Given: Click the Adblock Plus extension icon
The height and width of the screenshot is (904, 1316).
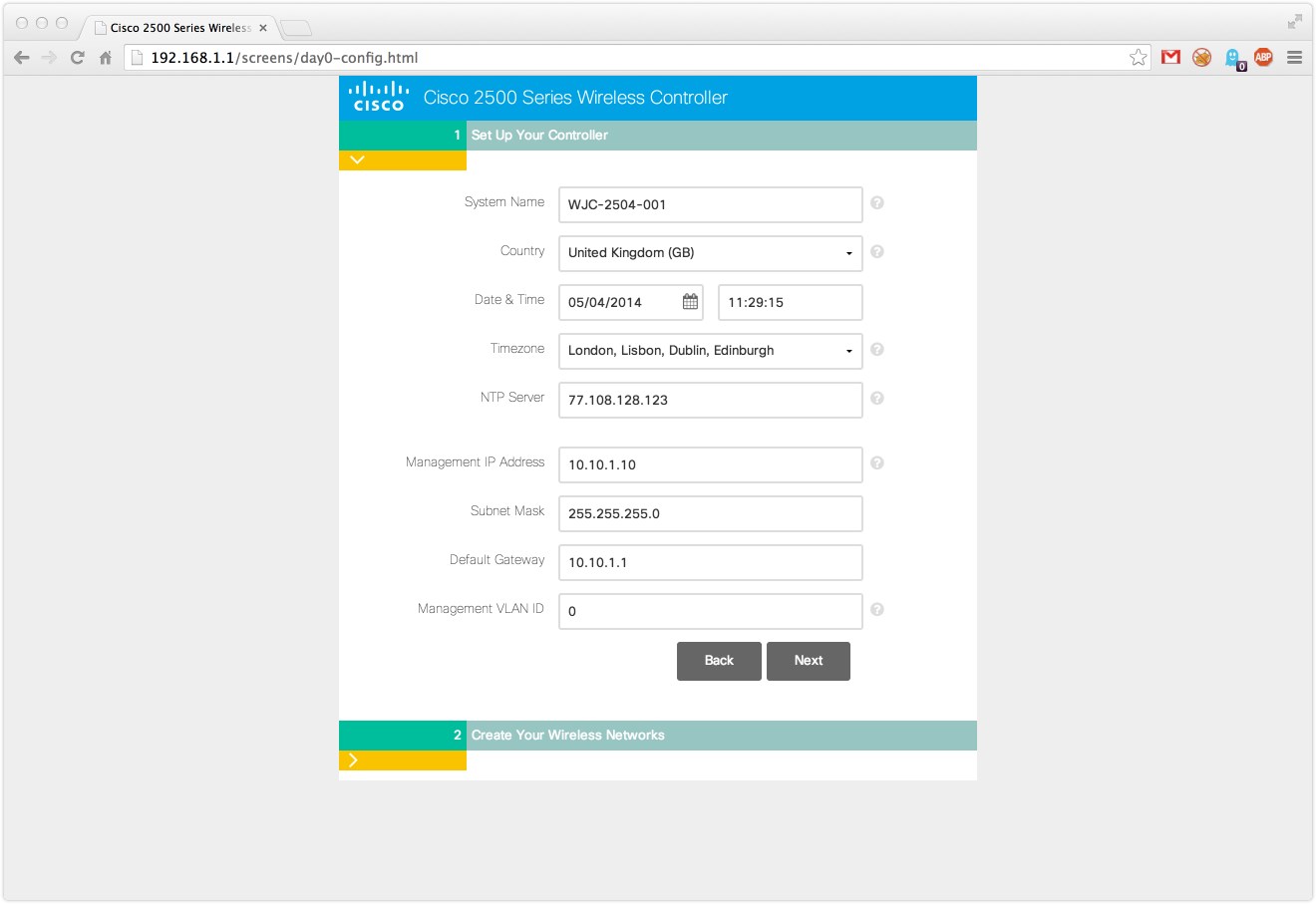Looking at the screenshot, I should 1263,58.
